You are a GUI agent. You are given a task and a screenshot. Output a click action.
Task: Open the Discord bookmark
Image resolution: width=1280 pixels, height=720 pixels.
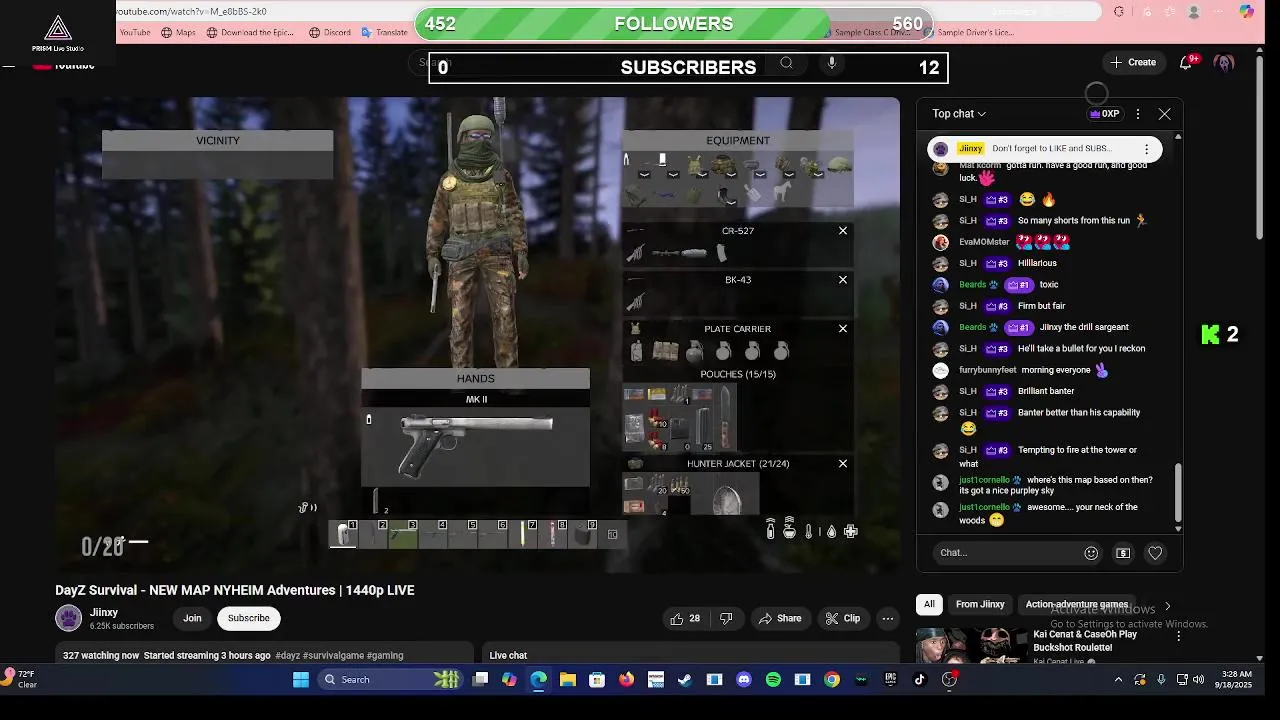pos(330,32)
